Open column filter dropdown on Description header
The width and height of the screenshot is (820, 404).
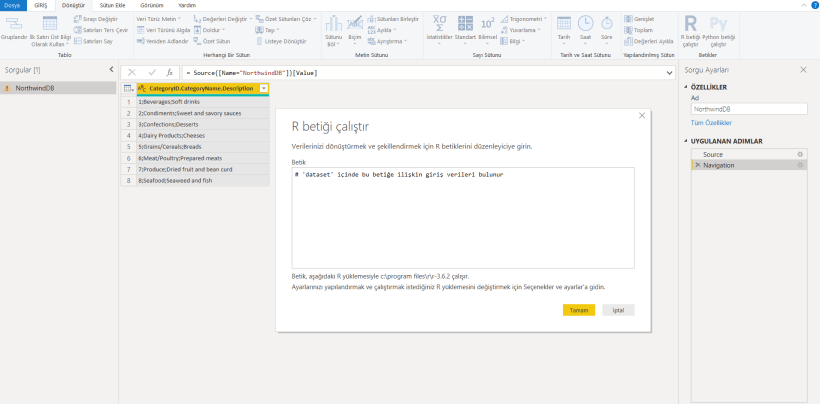[263, 89]
